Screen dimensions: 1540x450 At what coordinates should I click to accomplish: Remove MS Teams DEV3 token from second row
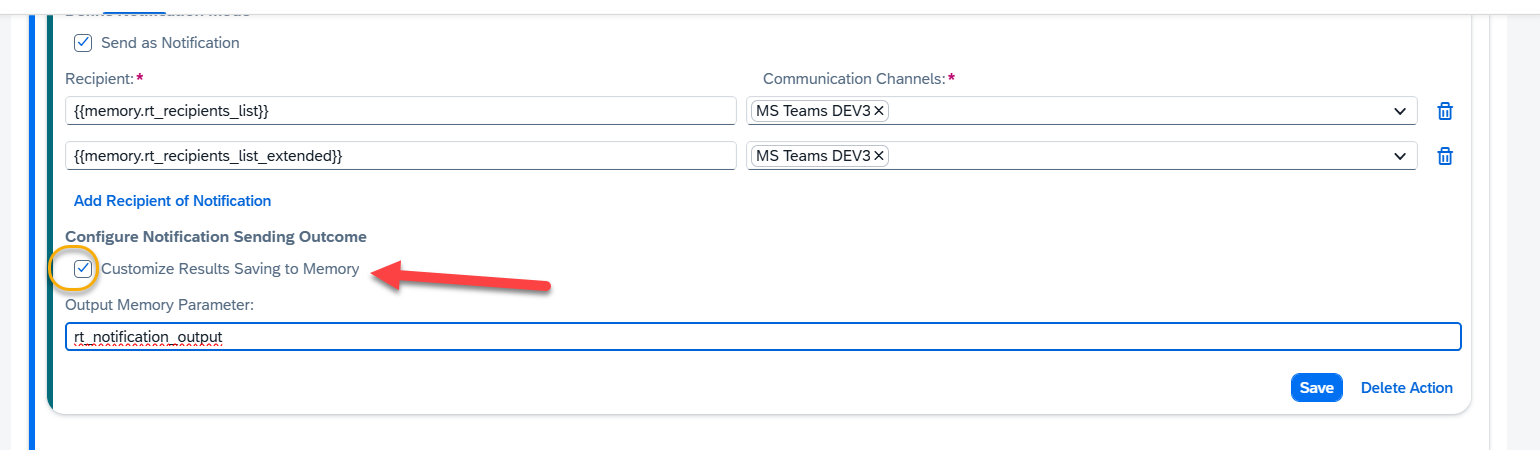pos(879,156)
